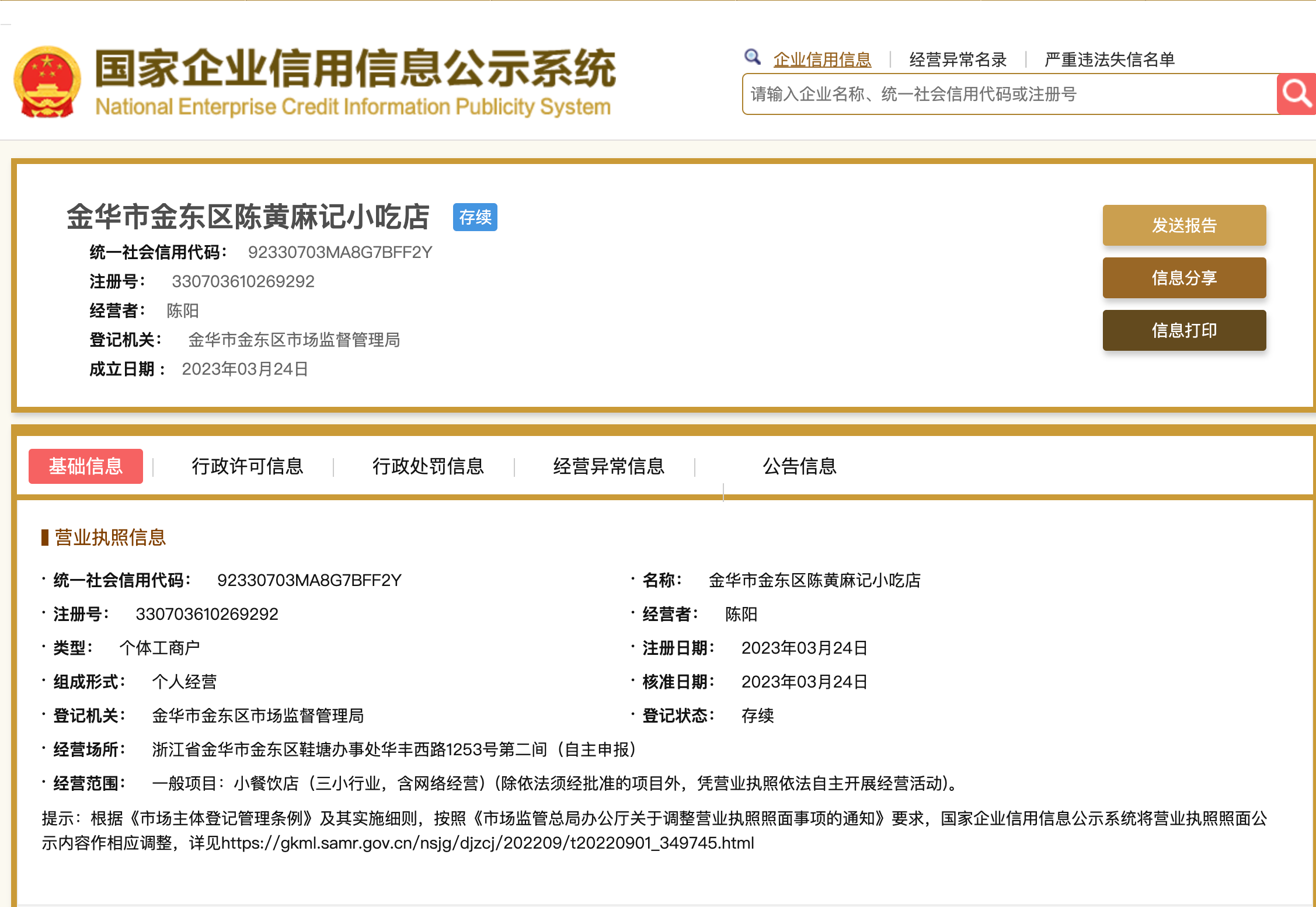Click the blue 存续 status badge

coord(475,217)
